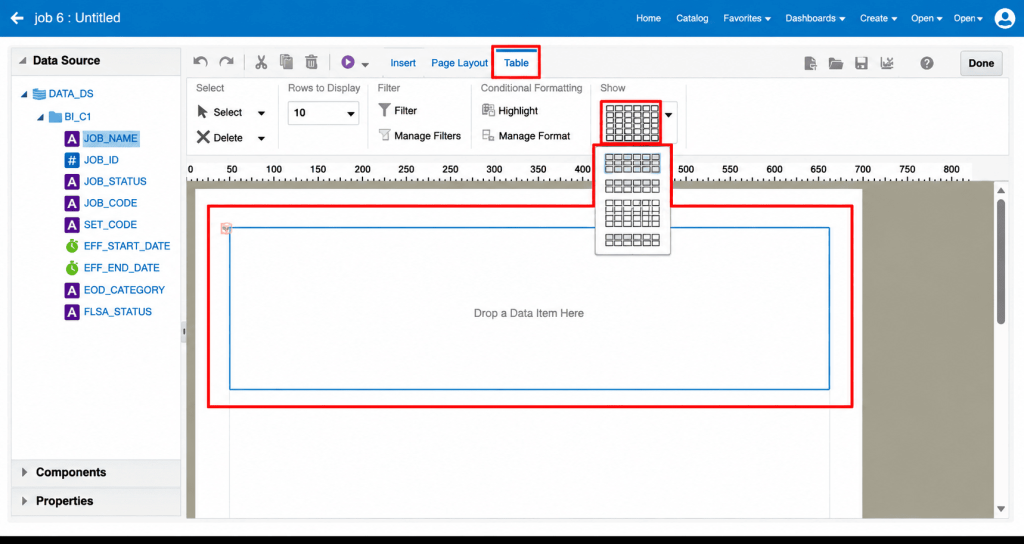
Task: Choose the second grid style option
Action: tap(632, 186)
